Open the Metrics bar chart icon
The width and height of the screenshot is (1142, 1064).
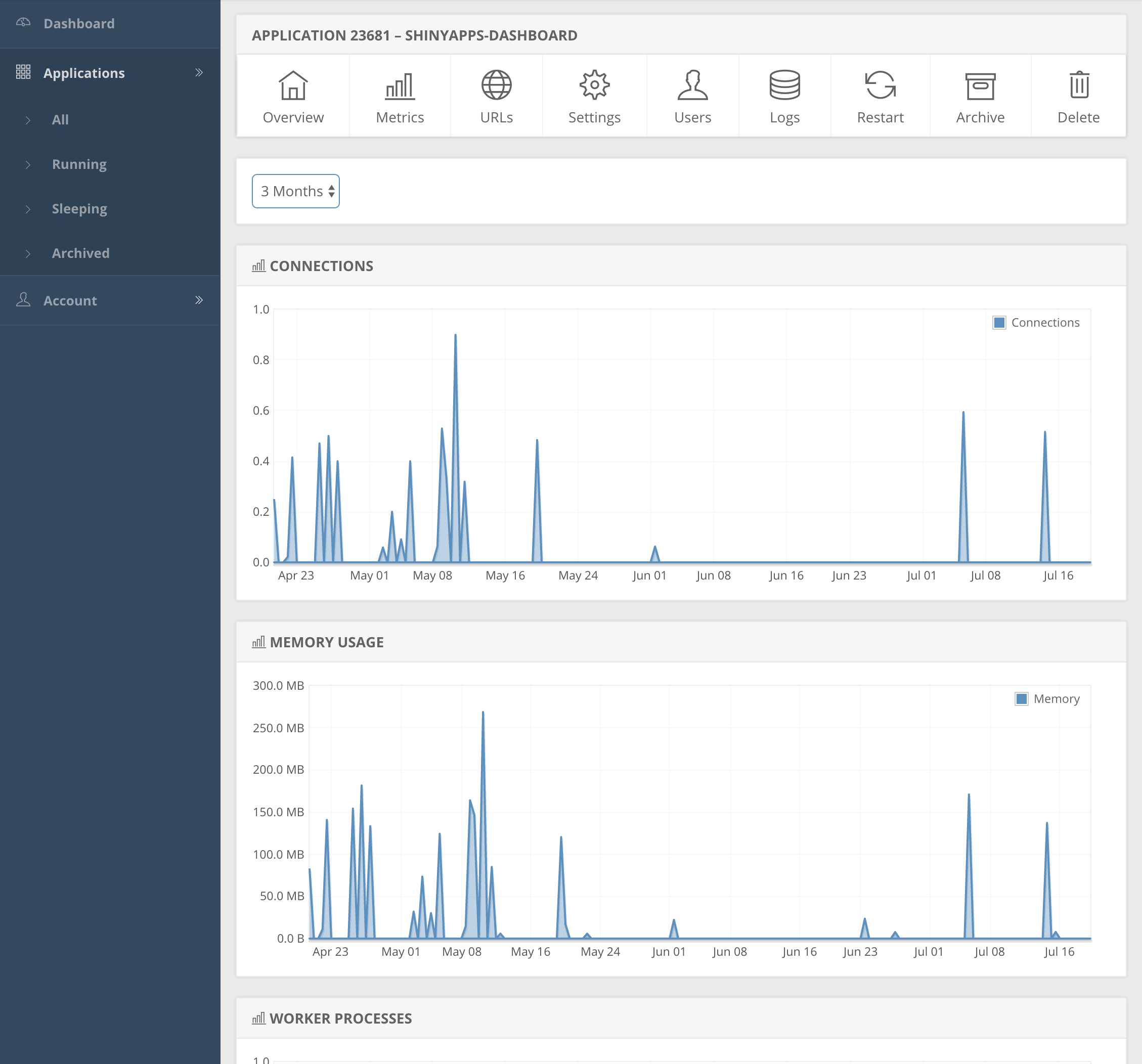[400, 85]
